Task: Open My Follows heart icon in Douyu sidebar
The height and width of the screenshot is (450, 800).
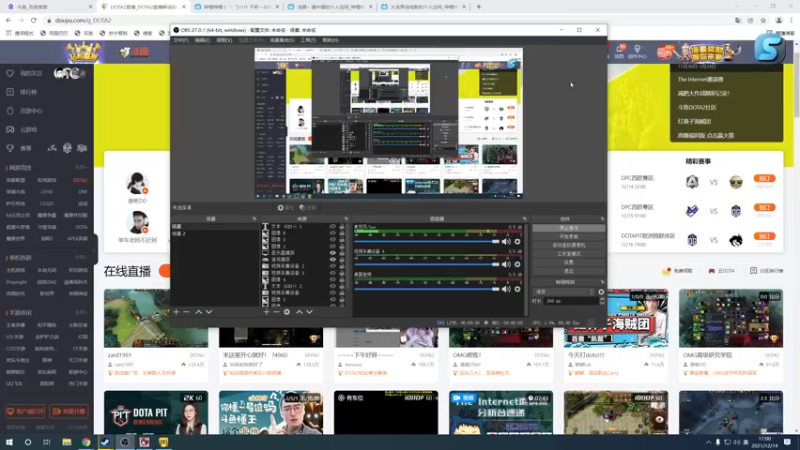Action: (x=10, y=73)
